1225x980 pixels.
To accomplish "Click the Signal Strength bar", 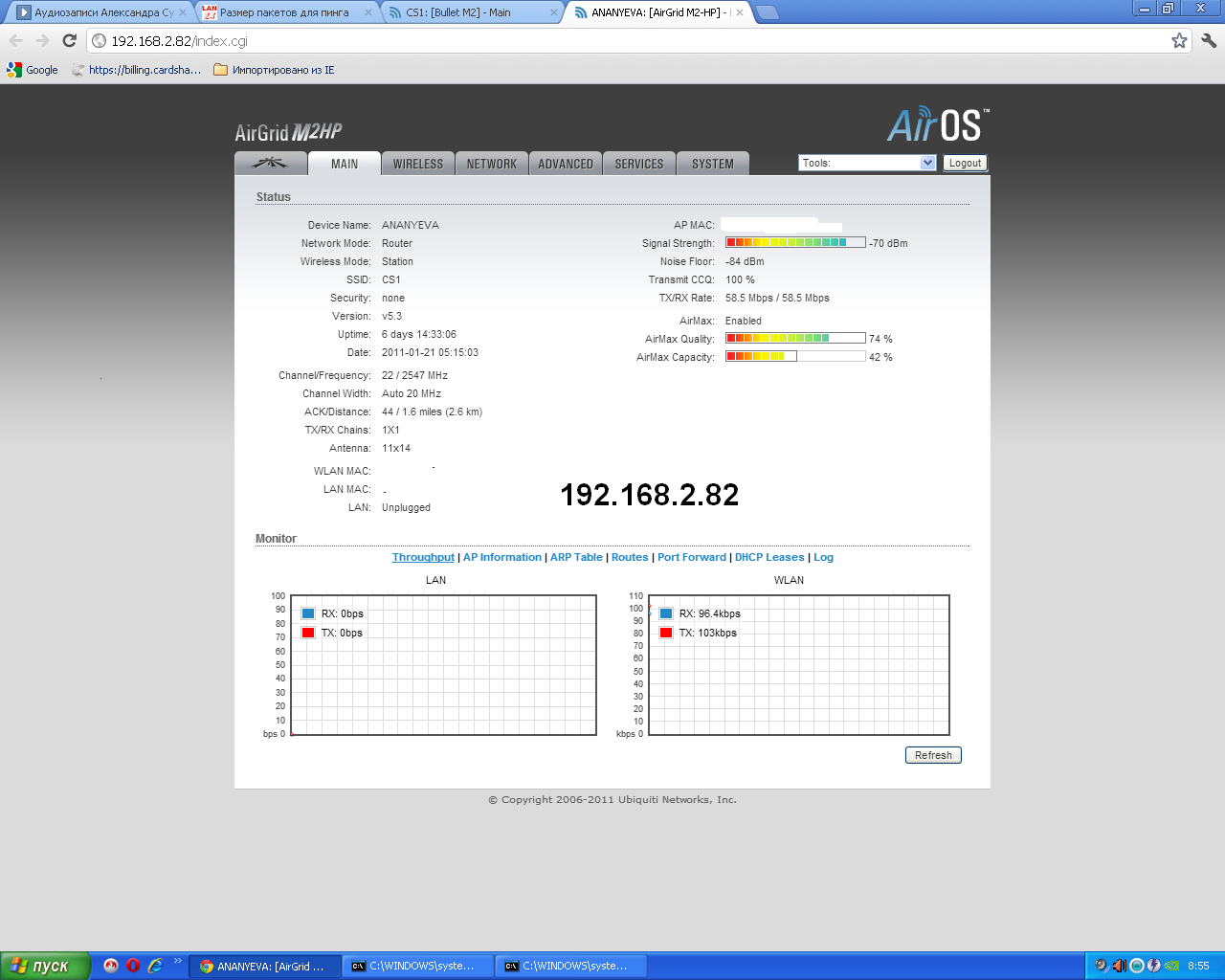I will point(795,243).
